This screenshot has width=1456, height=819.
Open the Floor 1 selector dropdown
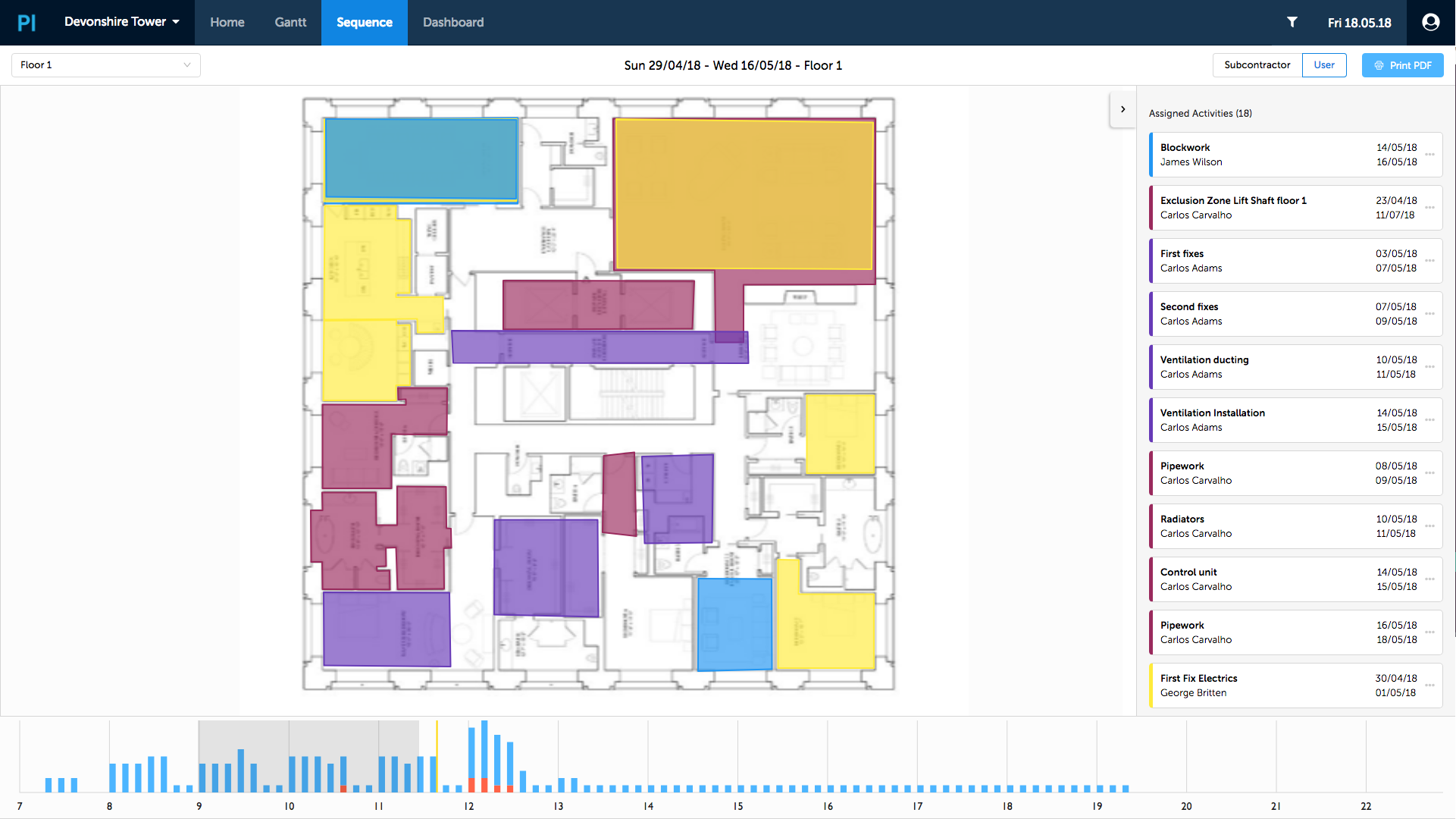pyautogui.click(x=105, y=65)
